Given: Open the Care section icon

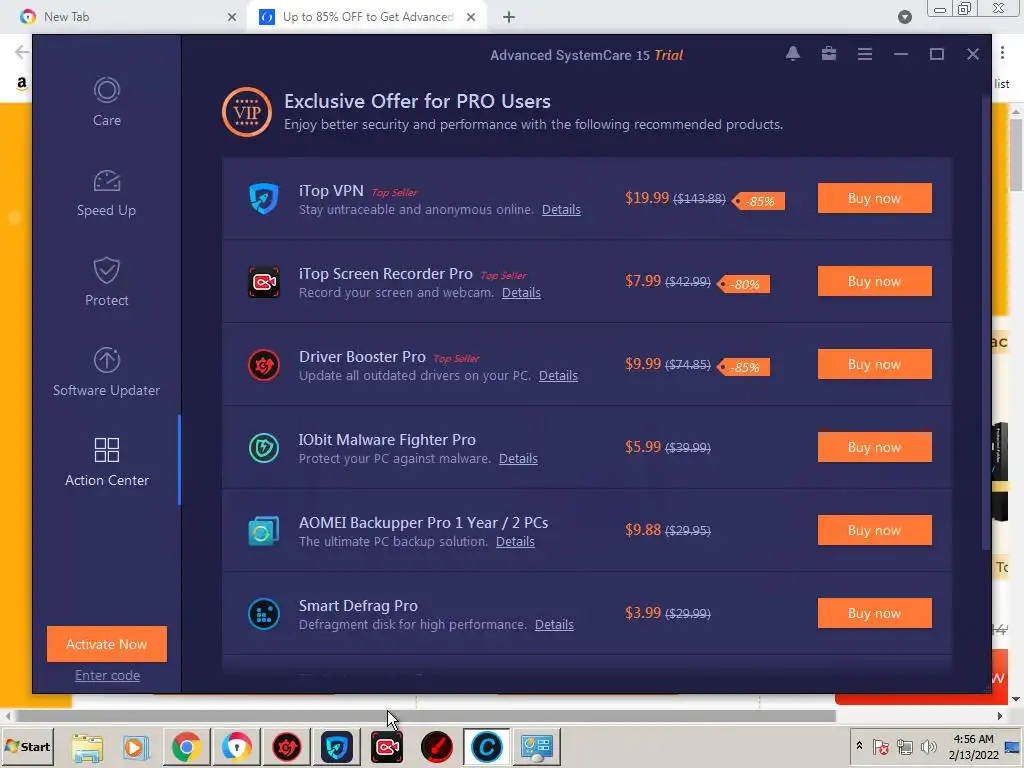Looking at the screenshot, I should 106,90.
